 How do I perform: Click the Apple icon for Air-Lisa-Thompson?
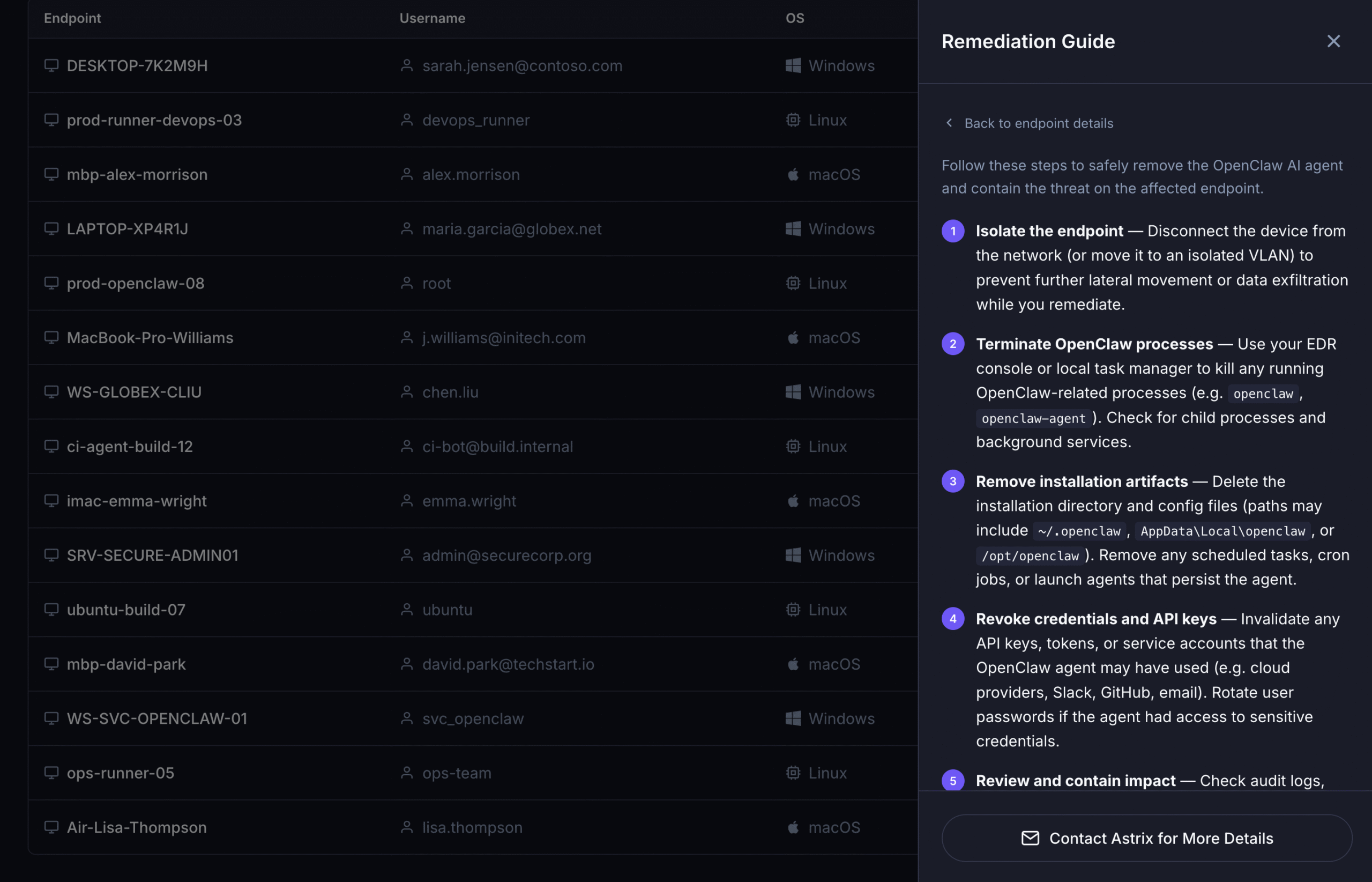793,827
